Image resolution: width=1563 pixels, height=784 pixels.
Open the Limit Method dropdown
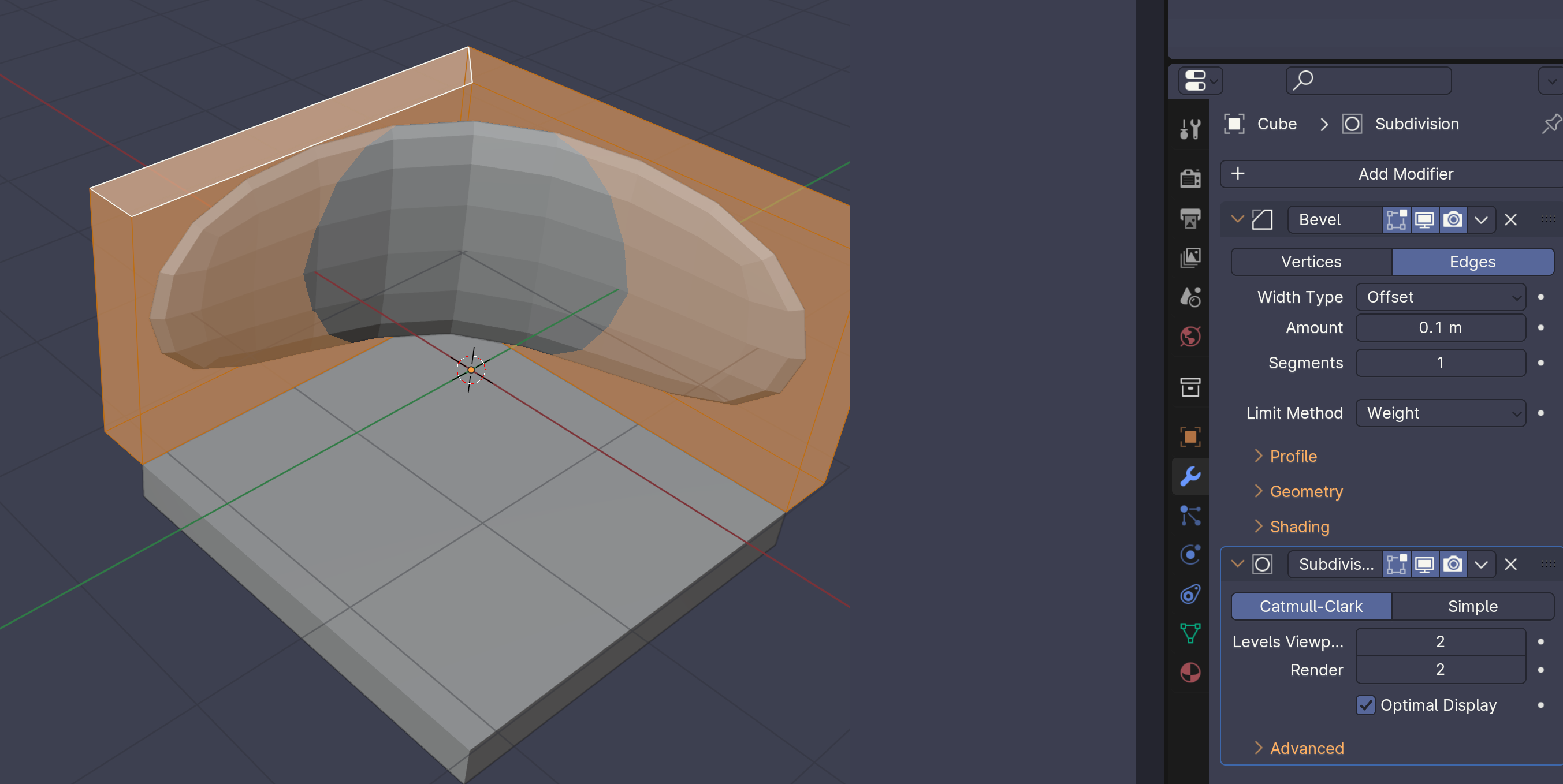point(1440,413)
